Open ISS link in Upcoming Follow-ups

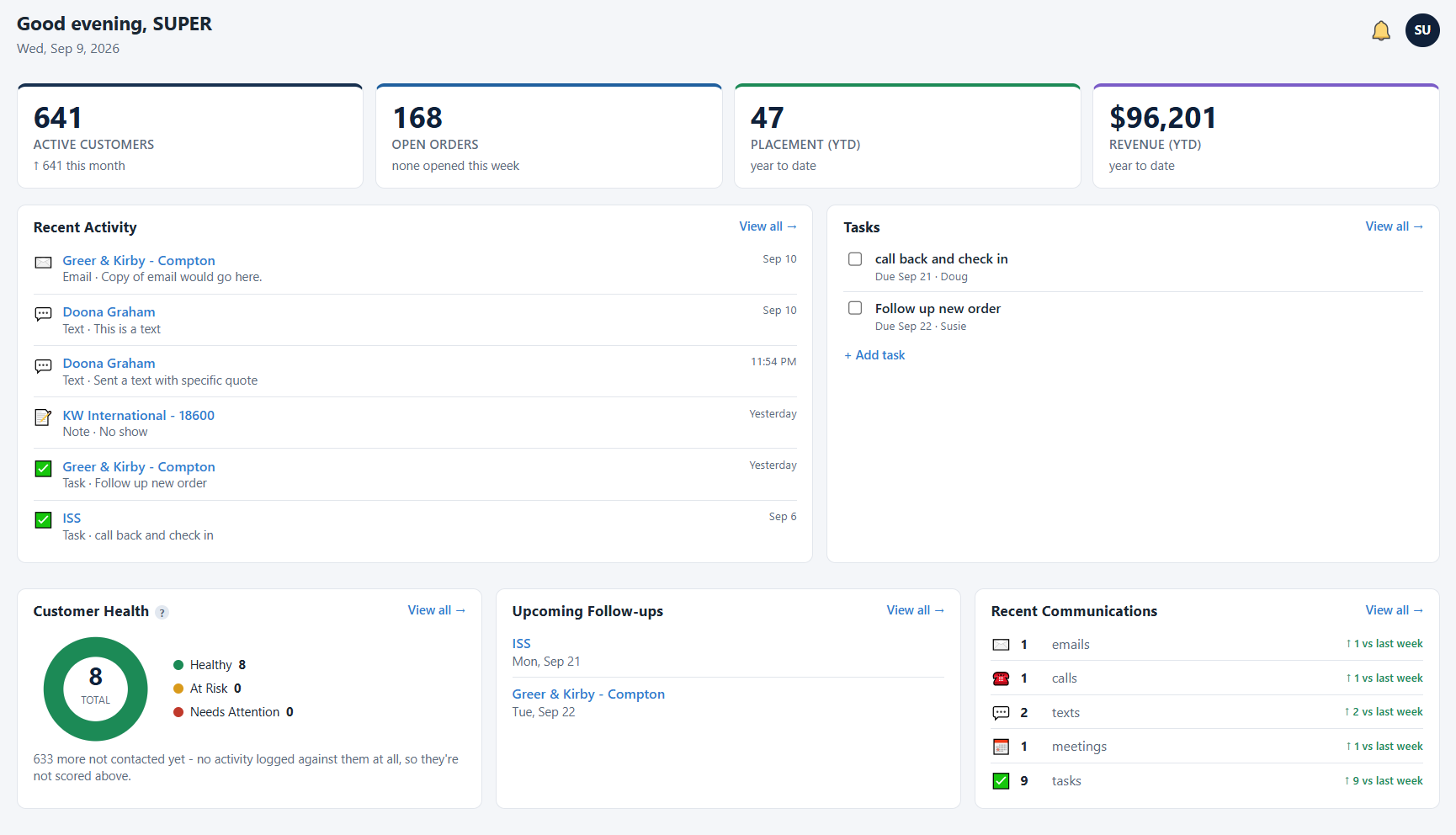(x=521, y=644)
